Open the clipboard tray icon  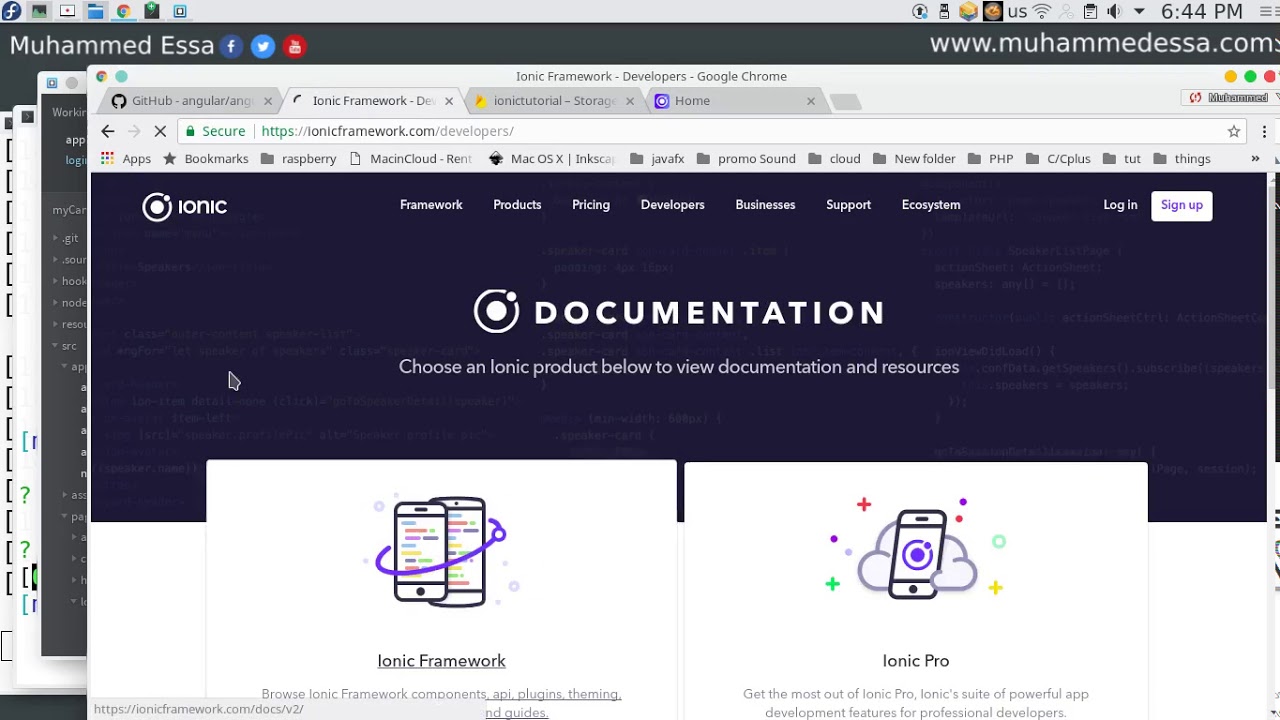coord(1090,11)
